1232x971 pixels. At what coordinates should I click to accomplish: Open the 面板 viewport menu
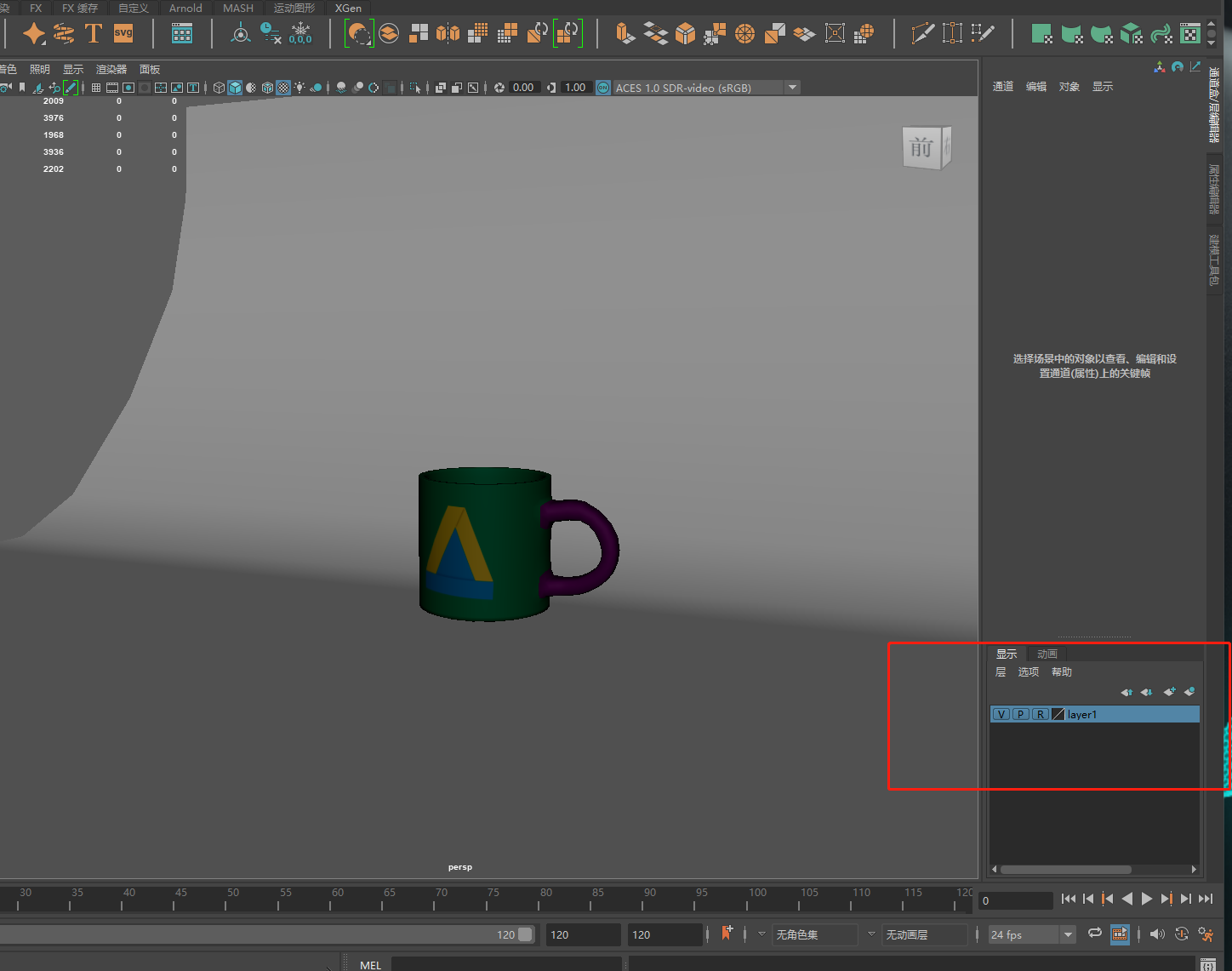tap(150, 69)
